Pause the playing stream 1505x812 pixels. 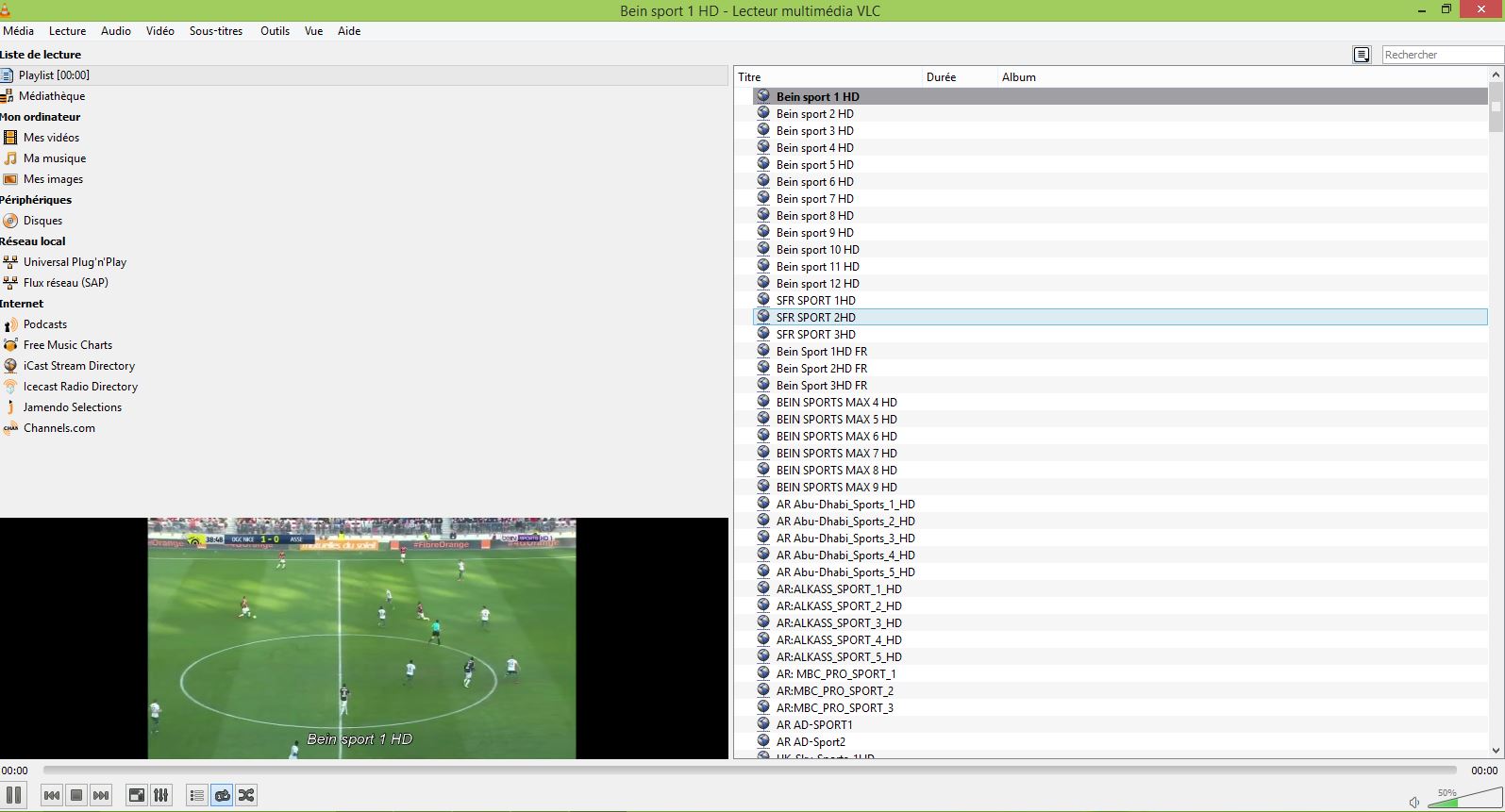point(13,795)
